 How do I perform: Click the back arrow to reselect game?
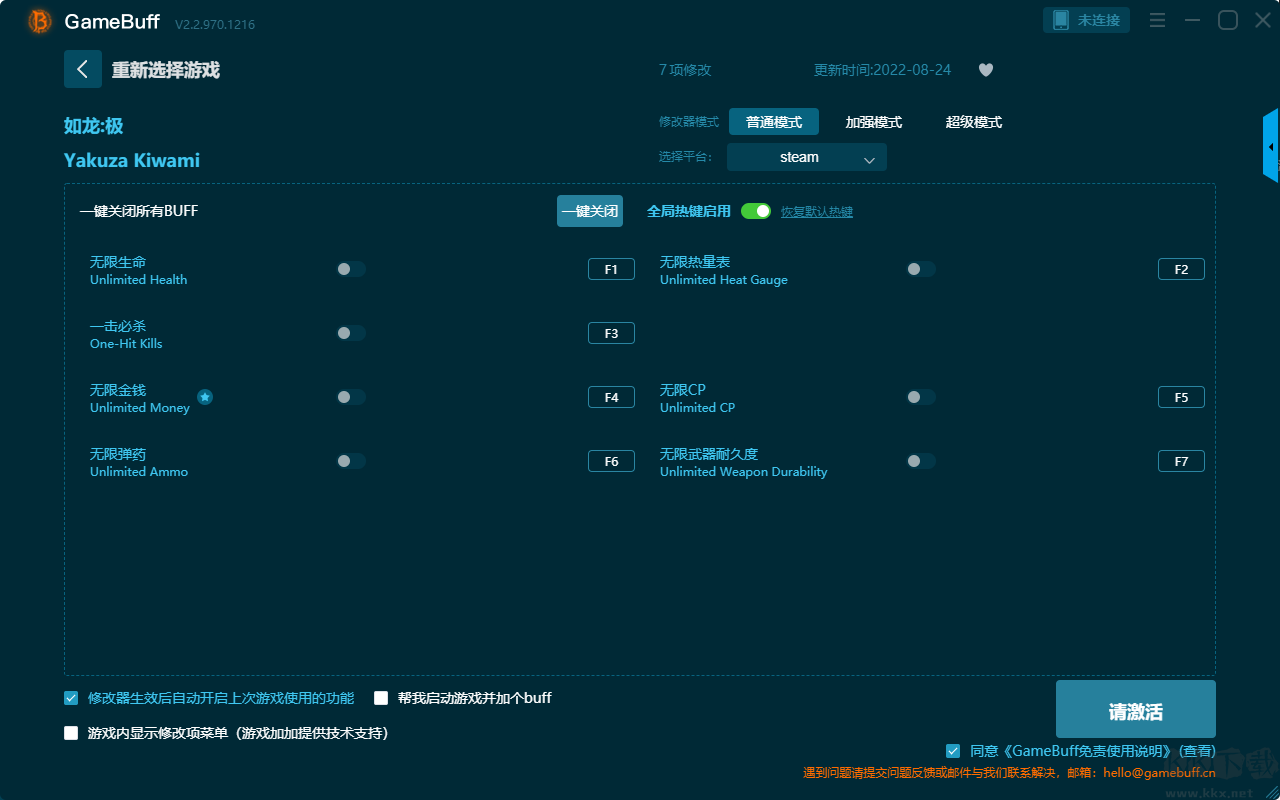(83, 69)
